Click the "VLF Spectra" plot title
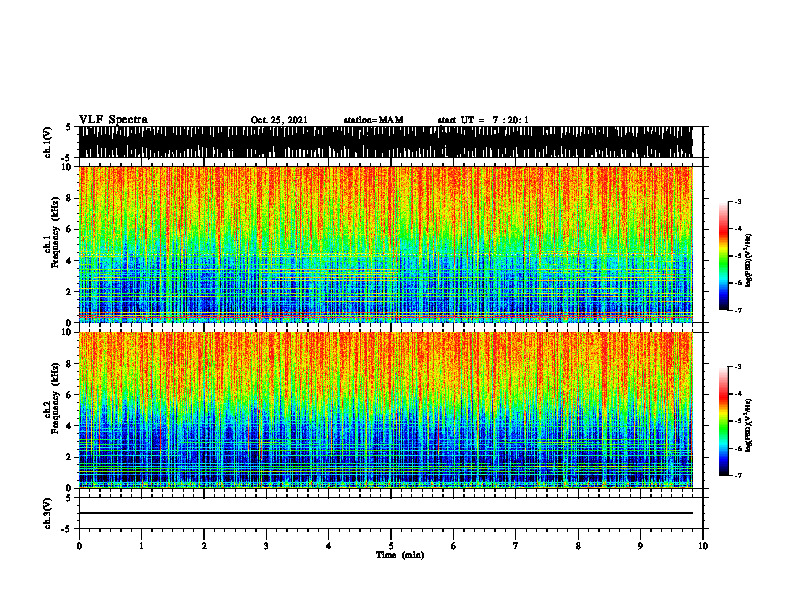 tap(113, 120)
